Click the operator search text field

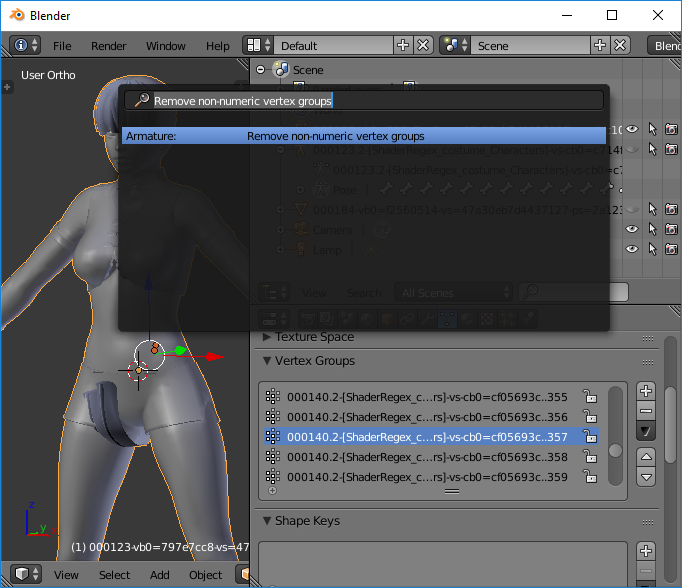364,100
